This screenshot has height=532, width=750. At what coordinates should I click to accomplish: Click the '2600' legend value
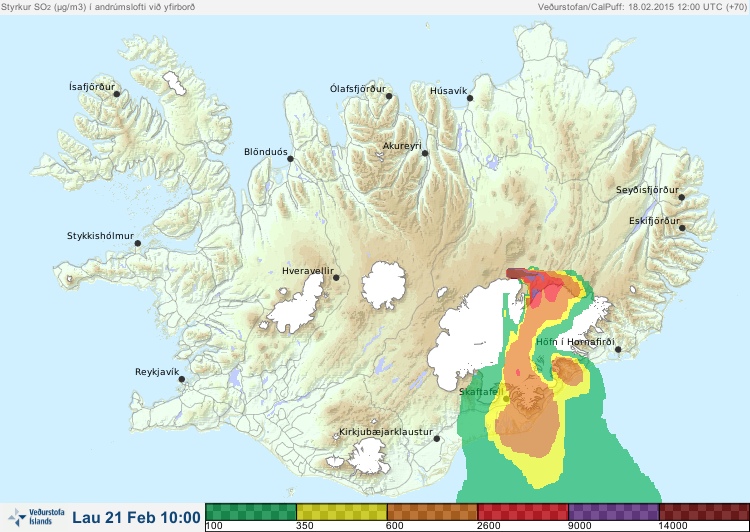[489, 526]
